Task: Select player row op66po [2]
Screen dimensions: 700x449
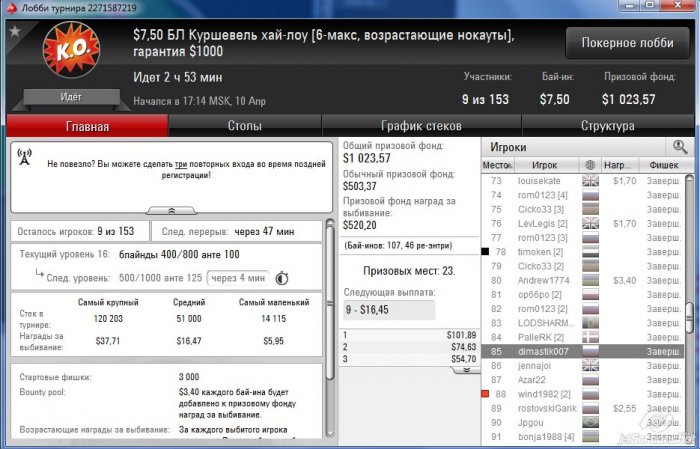Action: point(582,295)
